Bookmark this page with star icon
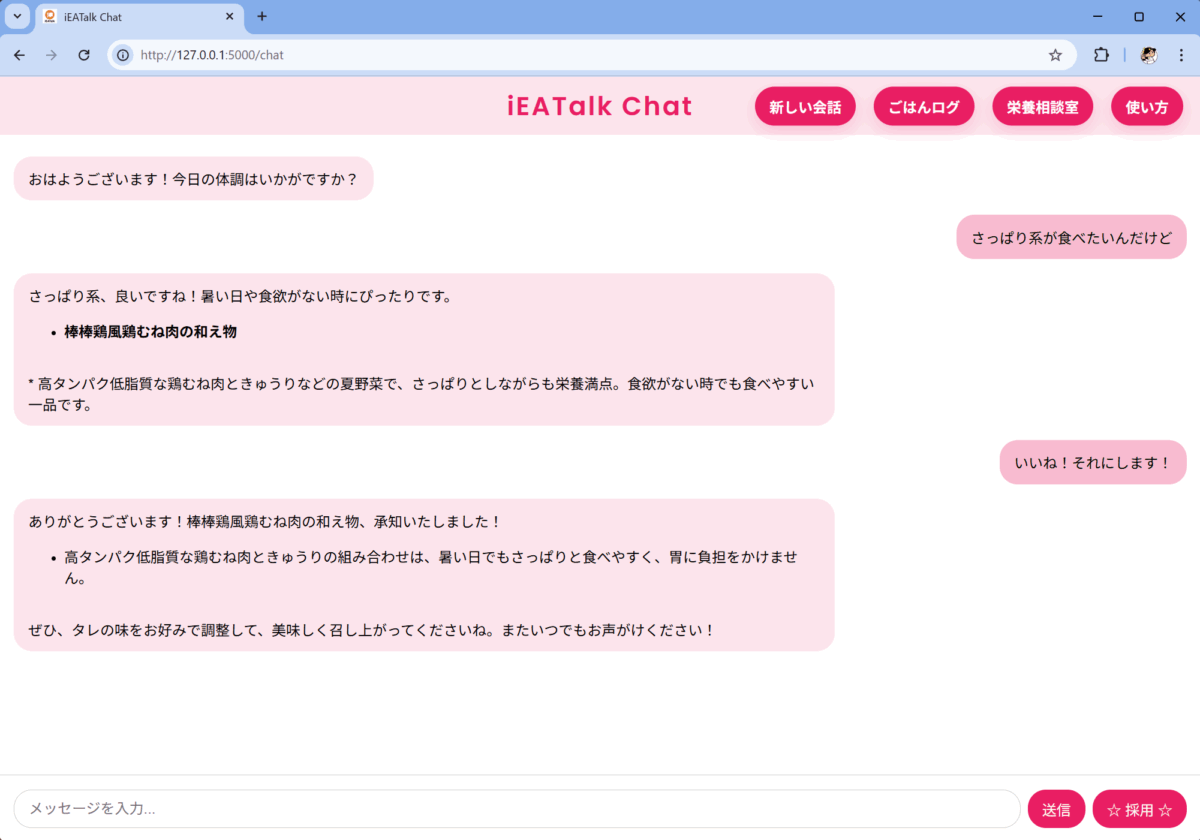 (1055, 55)
